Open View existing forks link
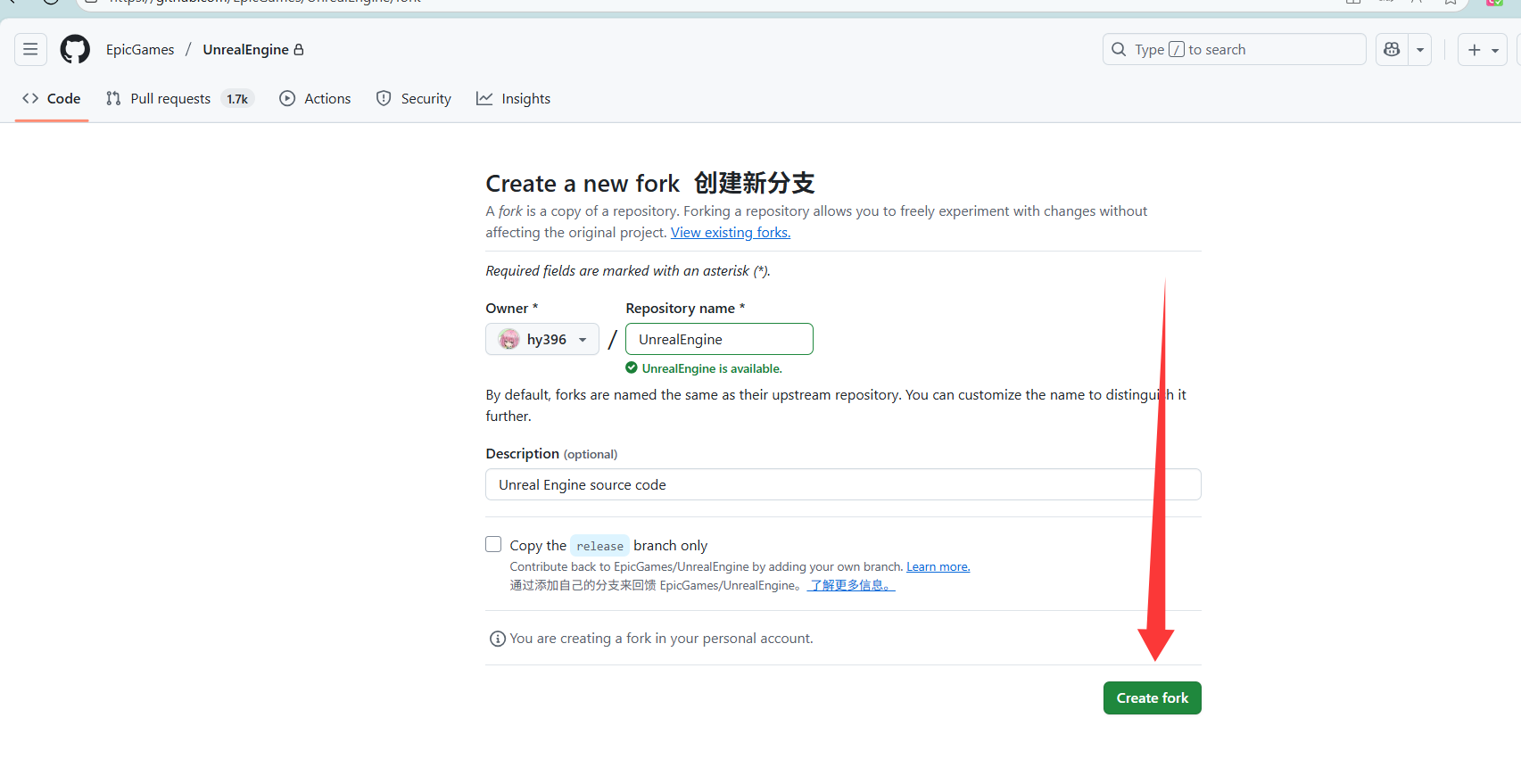1521x784 pixels. click(731, 233)
